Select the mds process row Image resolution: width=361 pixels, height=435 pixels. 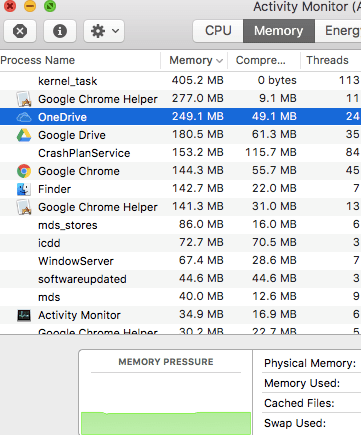pyautogui.click(x=180, y=297)
